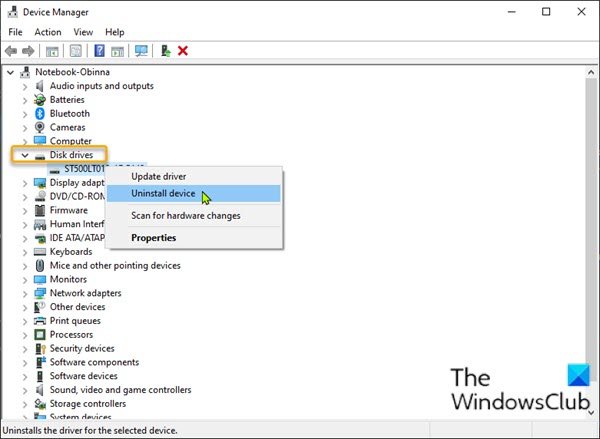Screen dimensions: 600x439
Task: Choose Update driver from context menu
Action: click(x=193, y=176)
